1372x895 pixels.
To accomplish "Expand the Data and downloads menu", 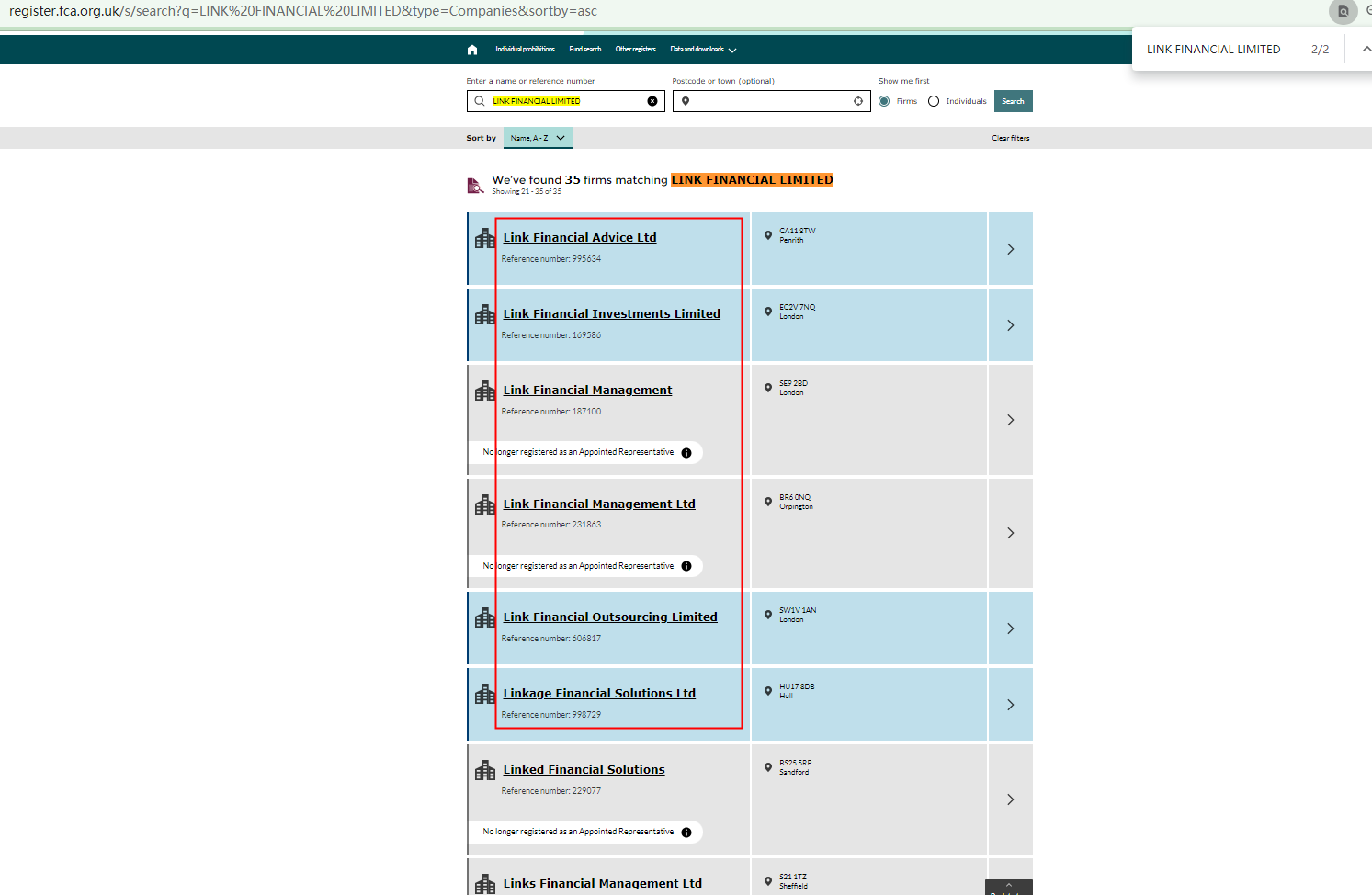I will (x=703, y=50).
